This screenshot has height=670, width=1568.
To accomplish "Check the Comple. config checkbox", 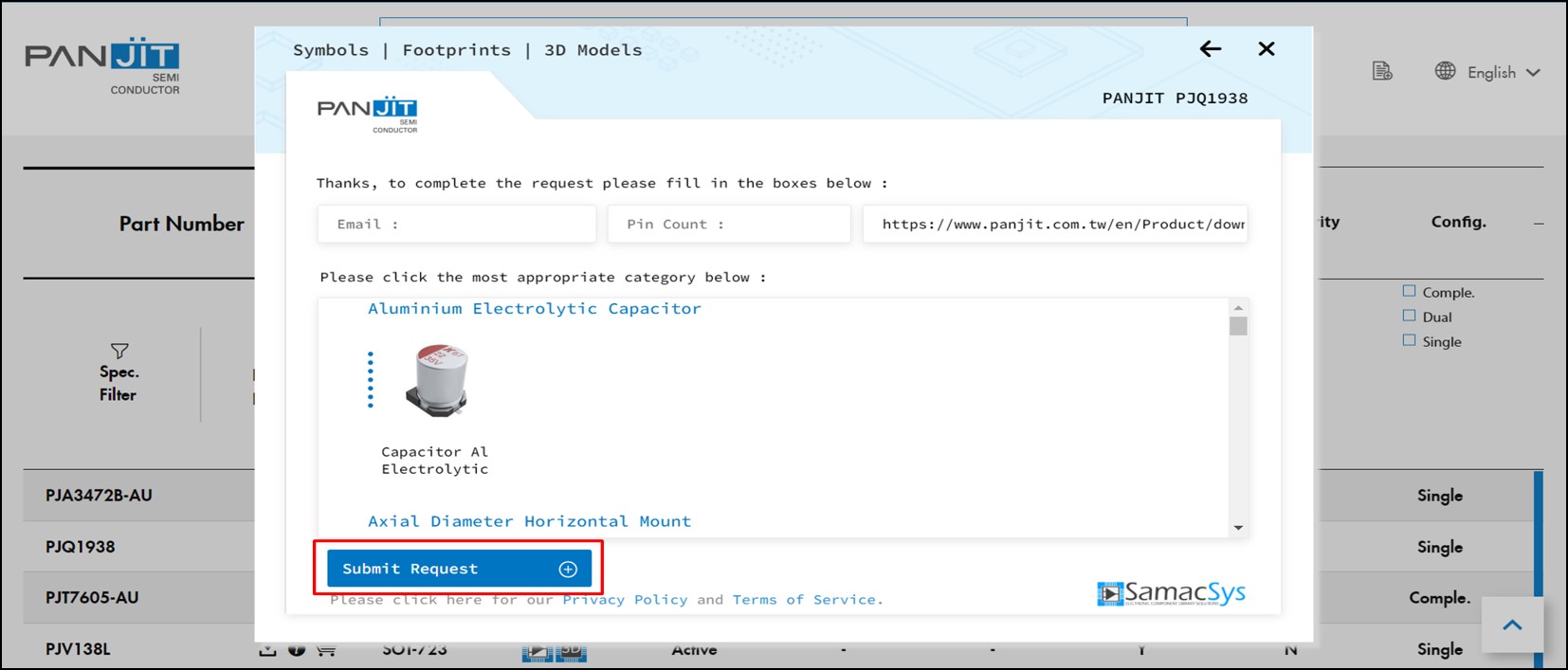I will pos(1409,291).
